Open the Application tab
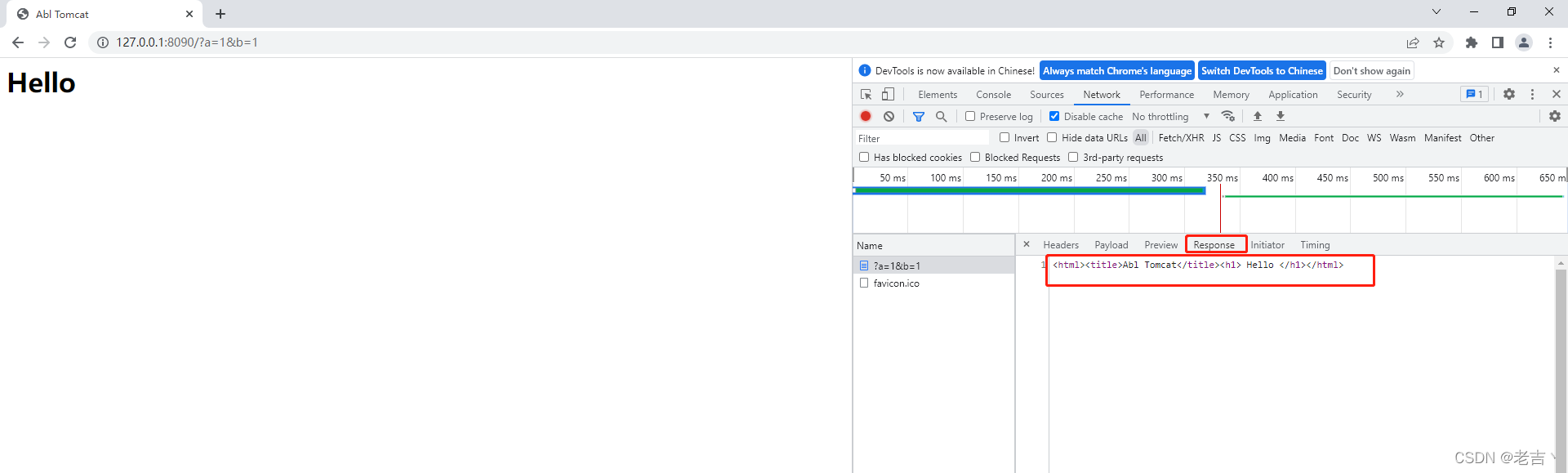1568x473 pixels. 1293,95
